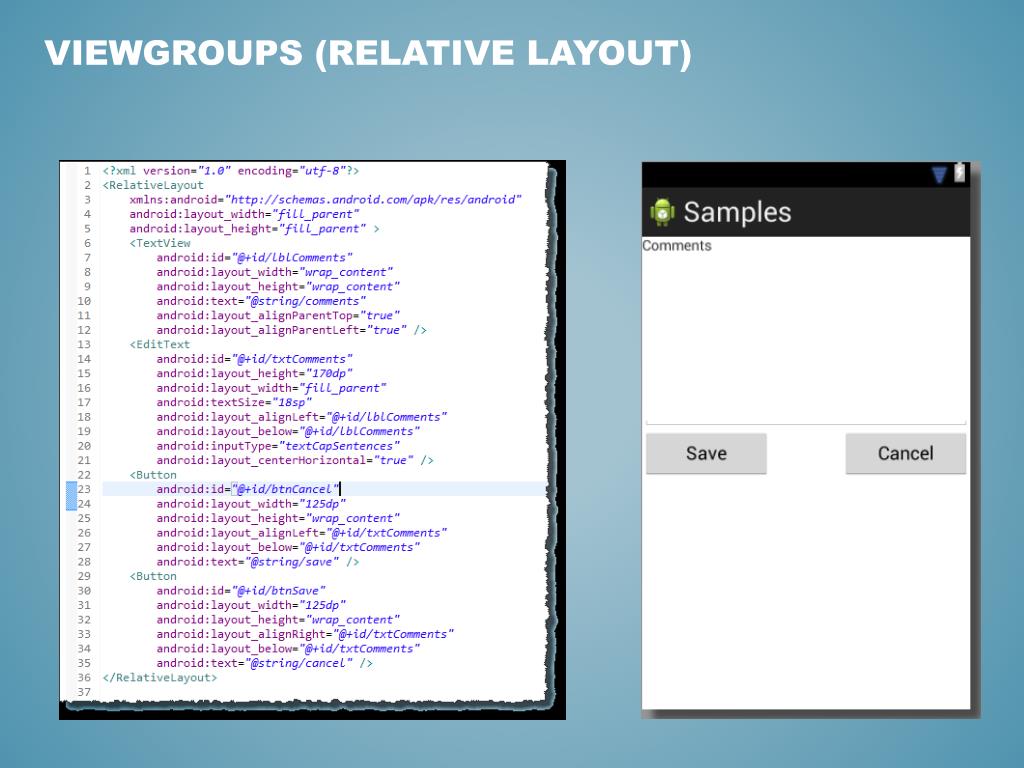Click the line number 37 in the gutter
Screen dimensions: 1024x768
point(84,692)
